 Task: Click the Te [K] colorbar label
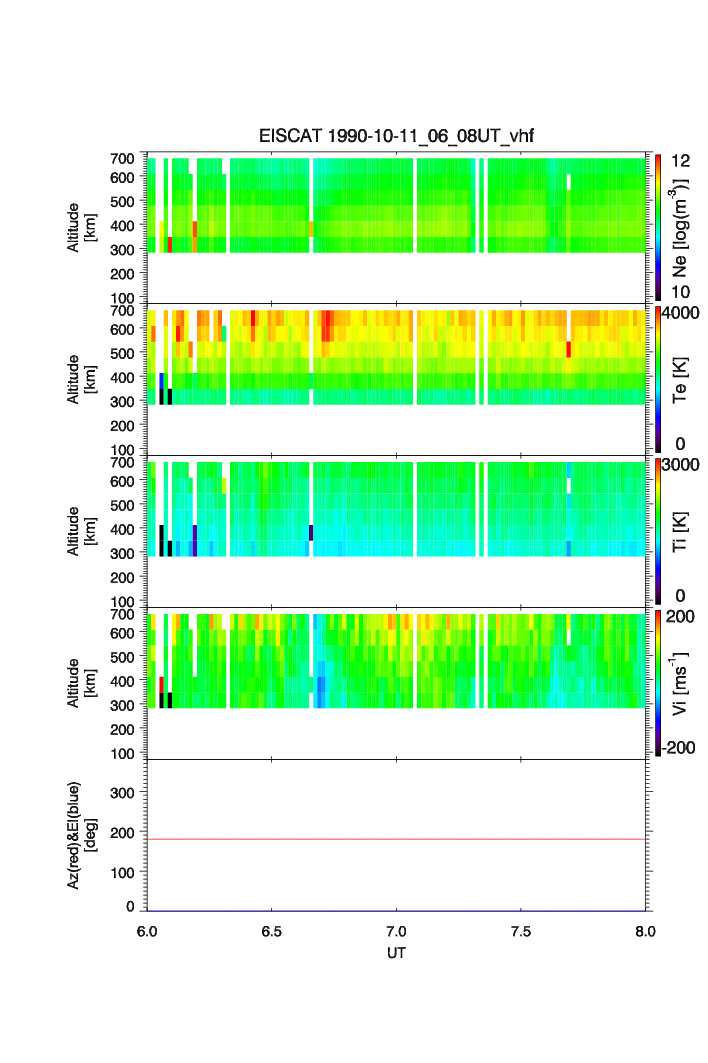tap(680, 380)
